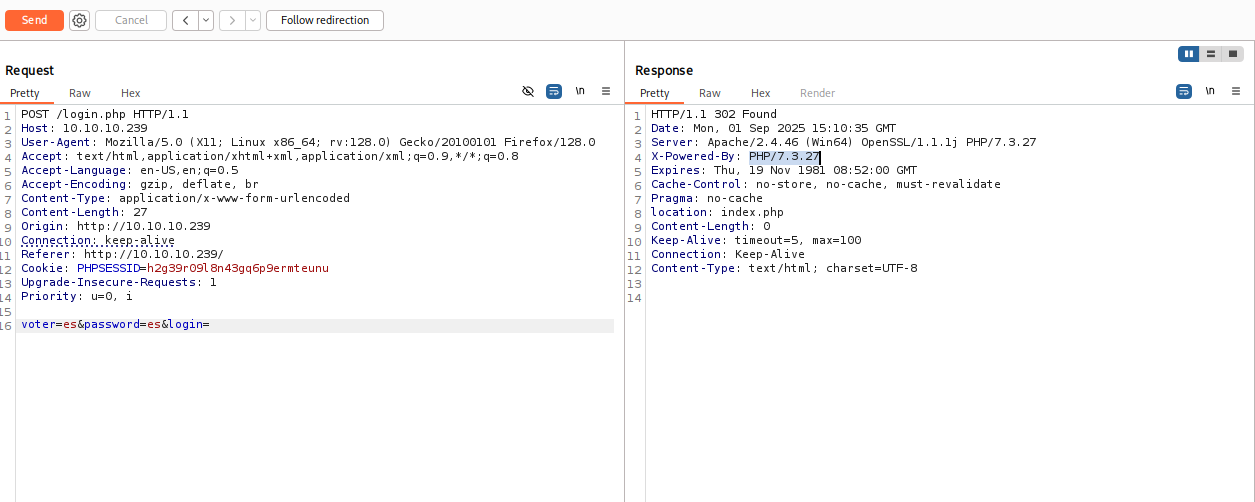This screenshot has height=502, width=1255.
Task: Click the 'location: index.php' response header
Action: 717,212
